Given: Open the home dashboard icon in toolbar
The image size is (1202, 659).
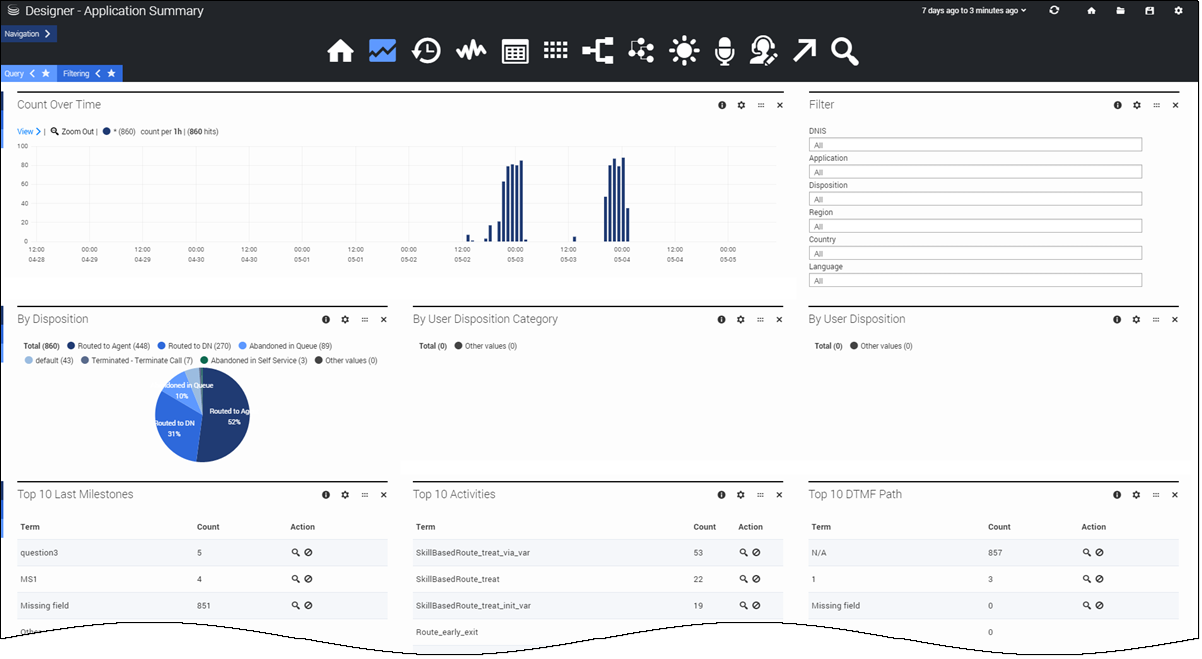Looking at the screenshot, I should tap(340, 51).
